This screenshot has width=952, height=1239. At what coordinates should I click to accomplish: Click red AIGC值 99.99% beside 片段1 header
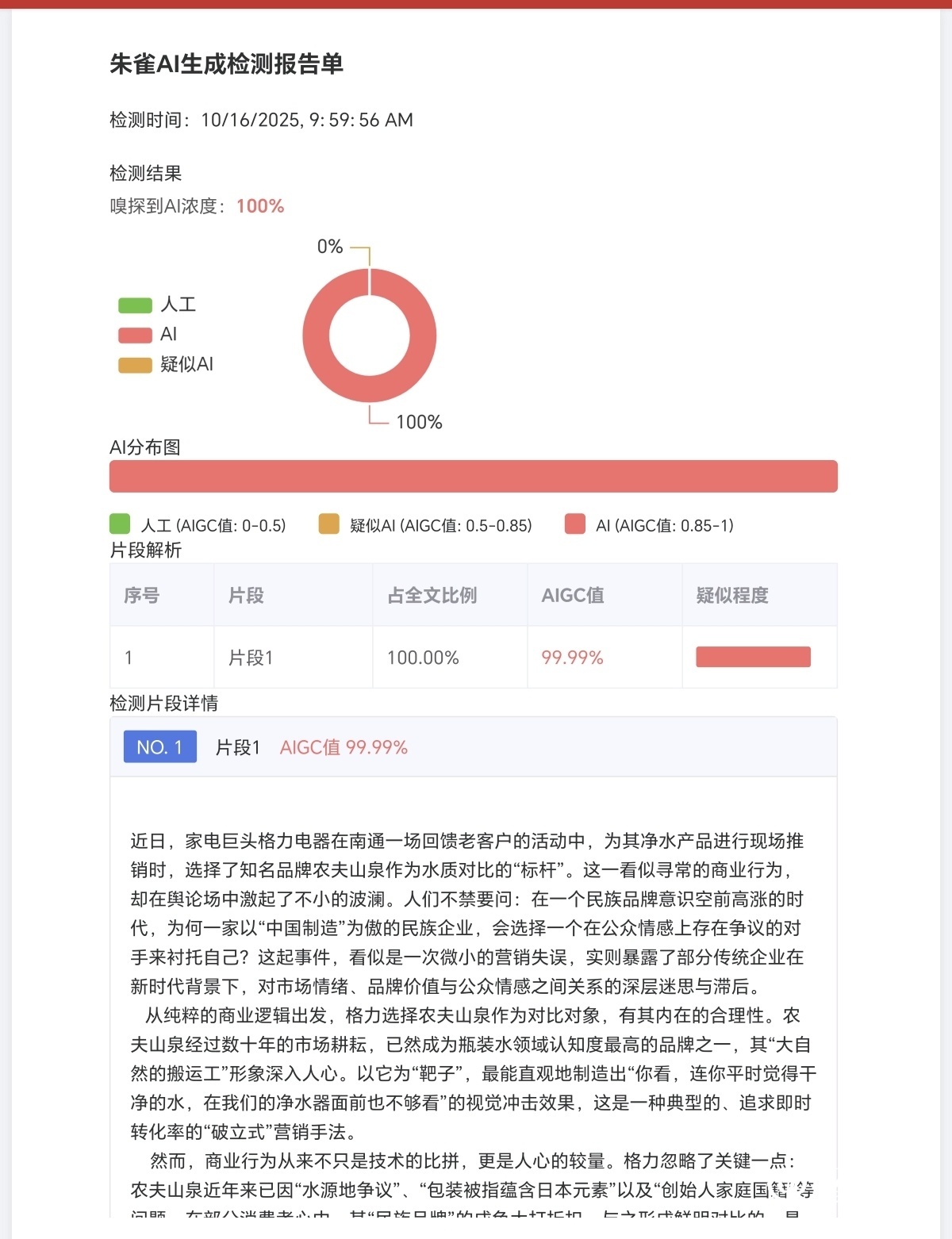click(x=344, y=747)
